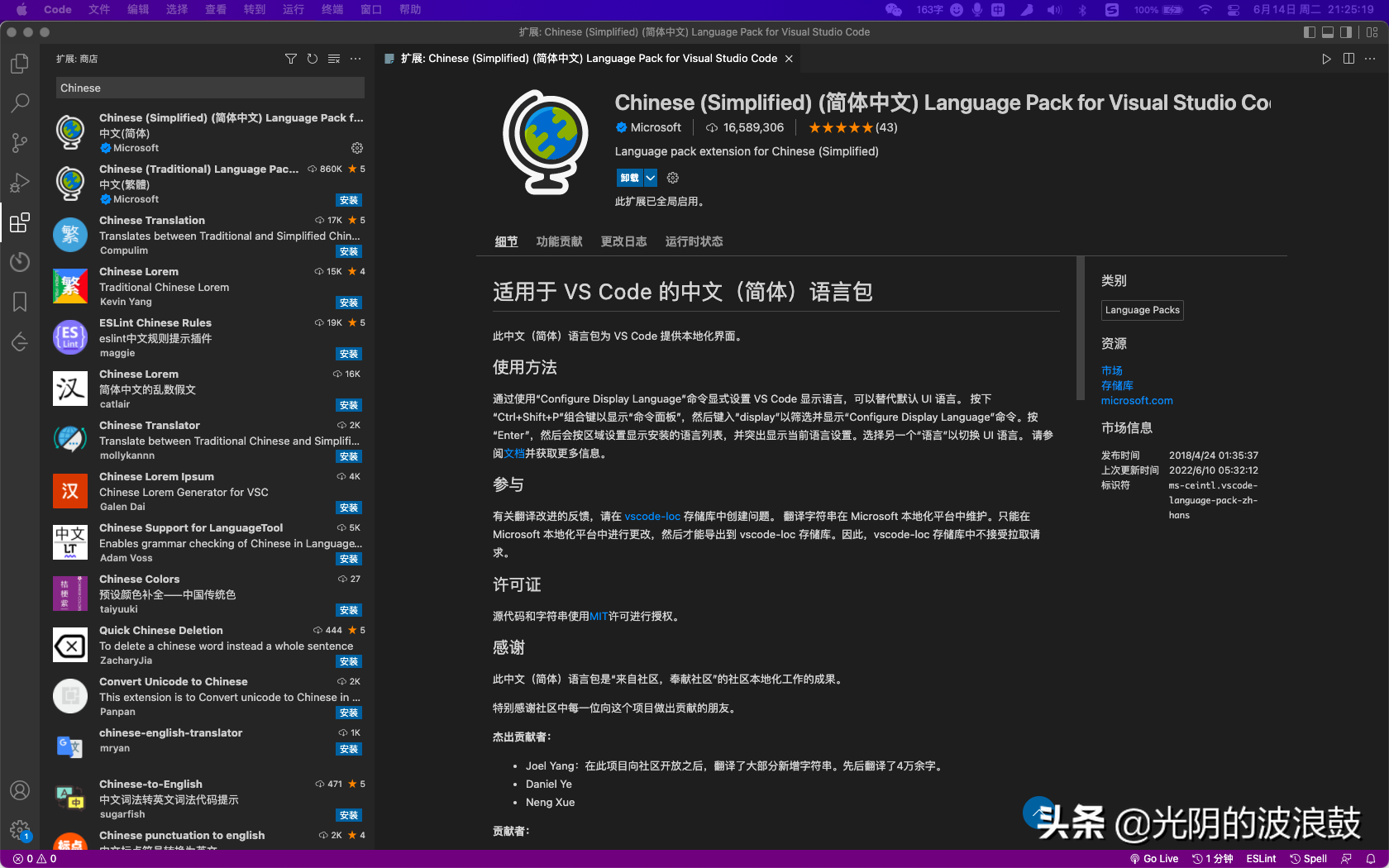
Task: Click the Language Packs category tag
Action: coord(1143,310)
